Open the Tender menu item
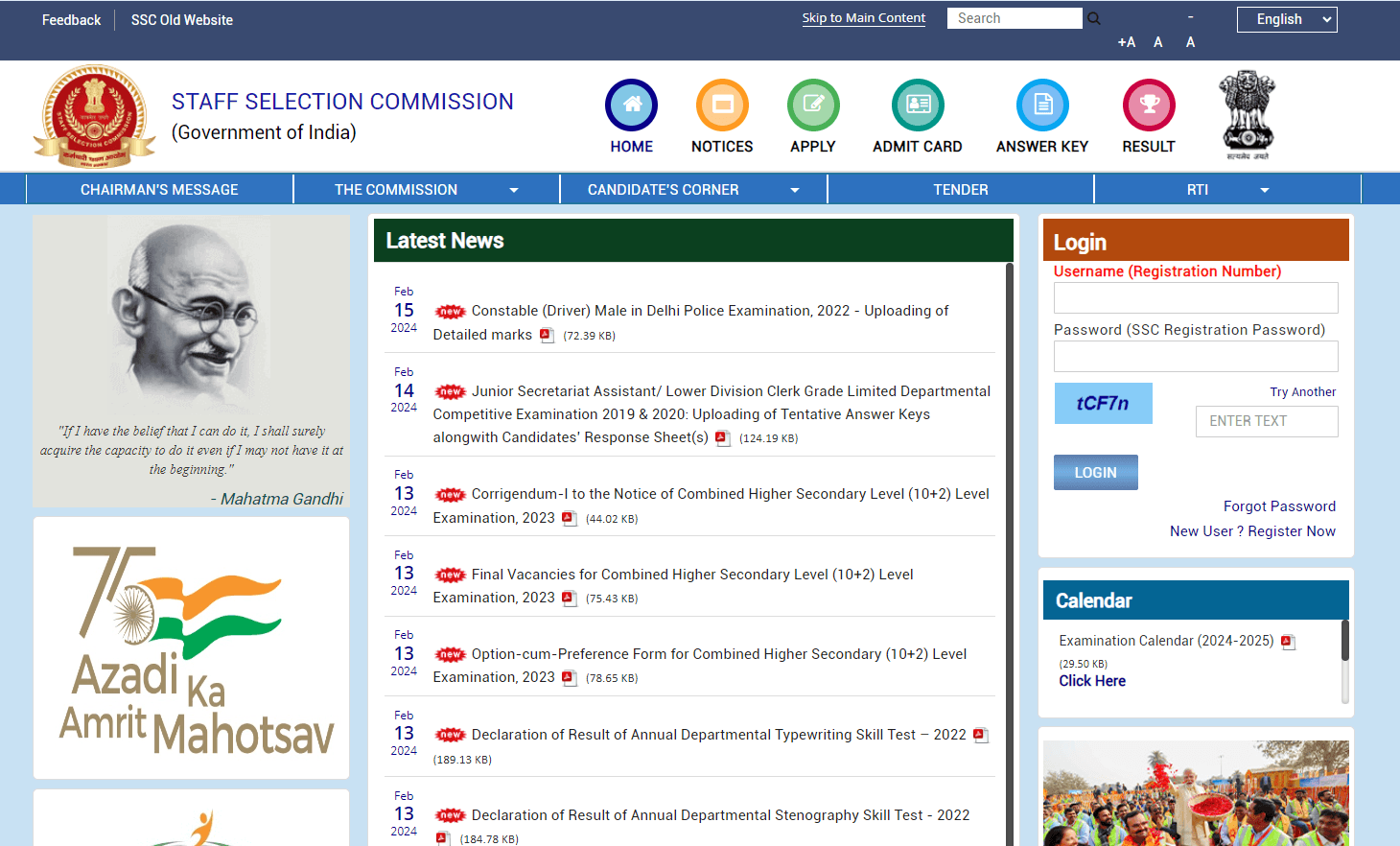 (960, 190)
